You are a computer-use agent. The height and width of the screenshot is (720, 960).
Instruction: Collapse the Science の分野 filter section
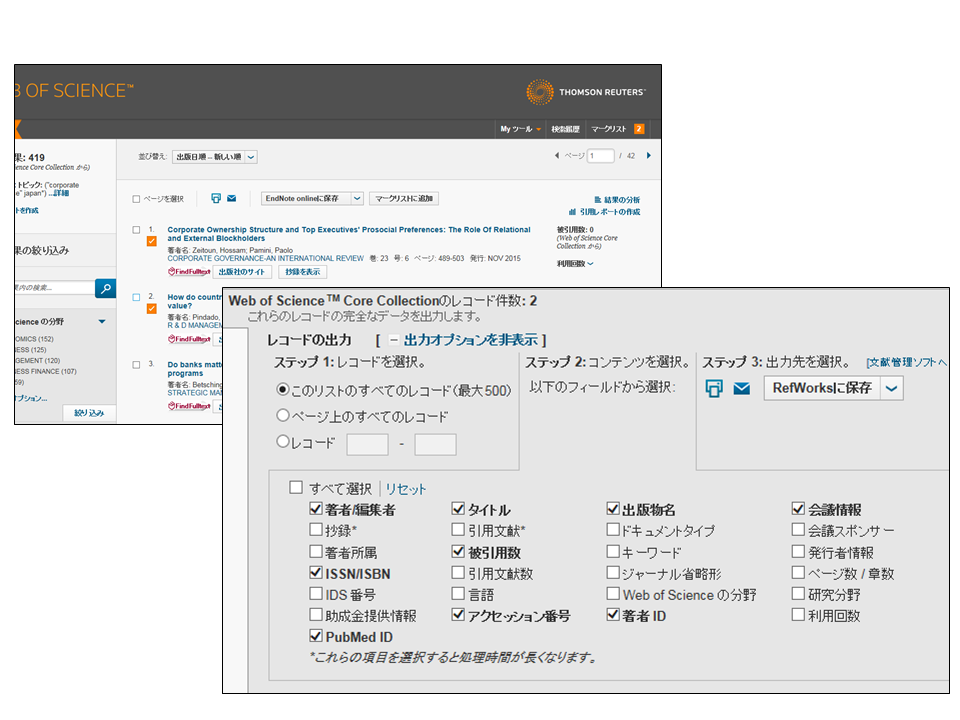click(x=102, y=321)
